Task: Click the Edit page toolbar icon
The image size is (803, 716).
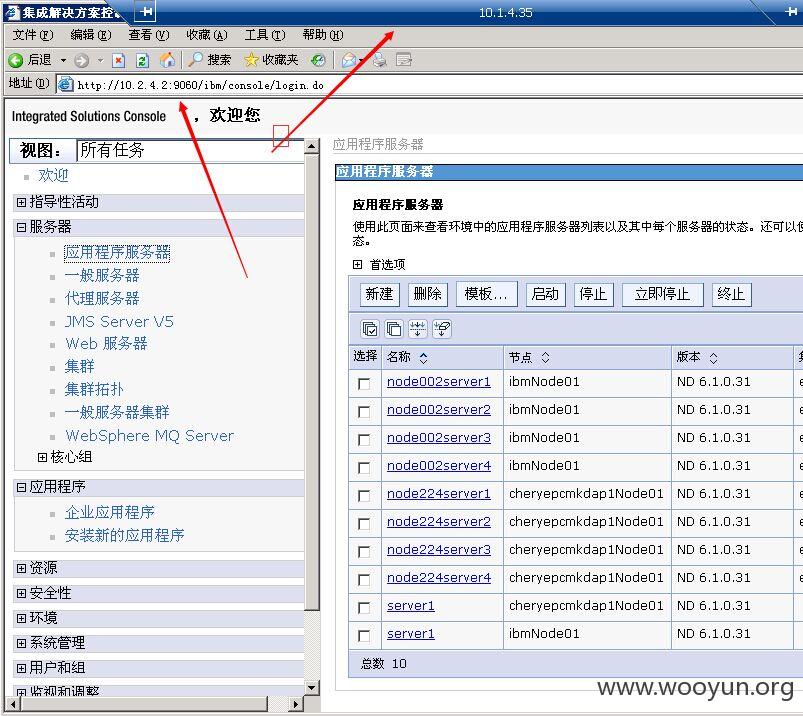Action: point(404,60)
